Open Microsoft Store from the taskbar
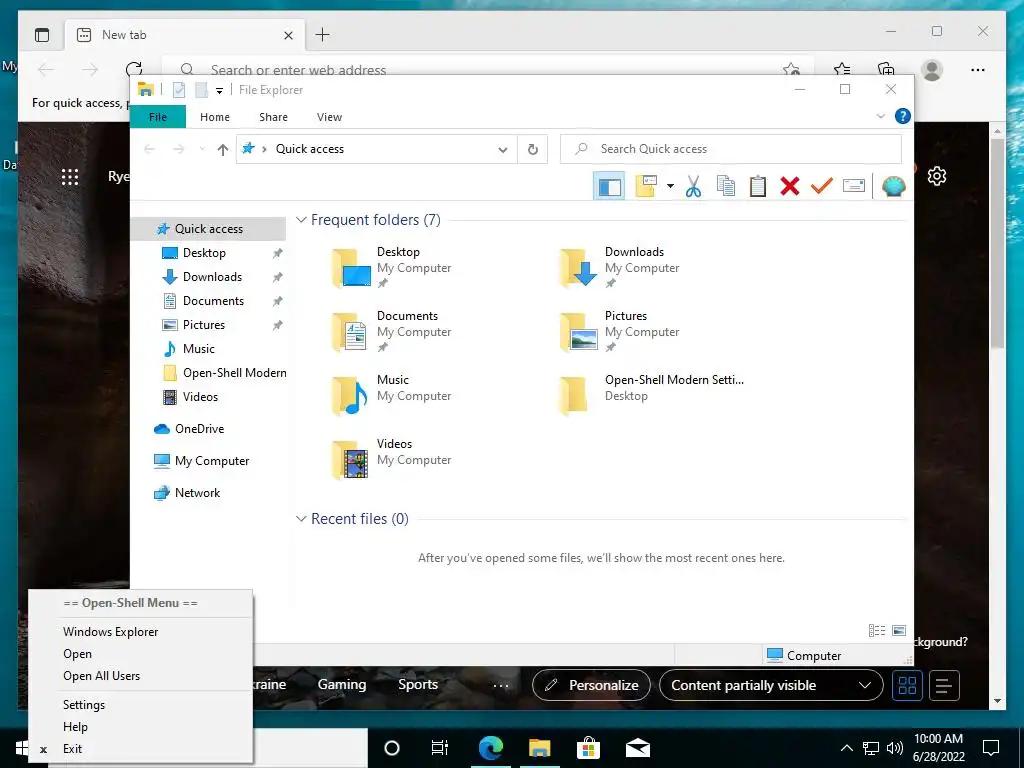 pyautogui.click(x=588, y=748)
